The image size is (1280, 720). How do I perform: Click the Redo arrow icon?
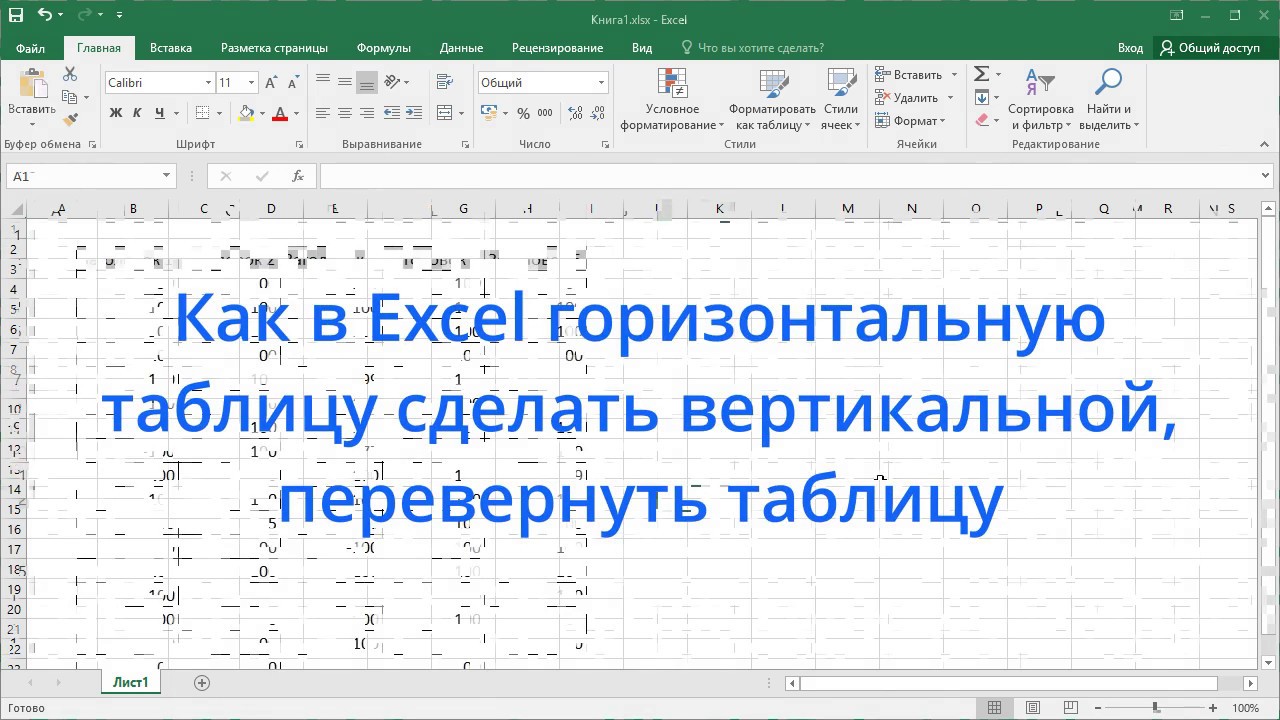tap(85, 15)
